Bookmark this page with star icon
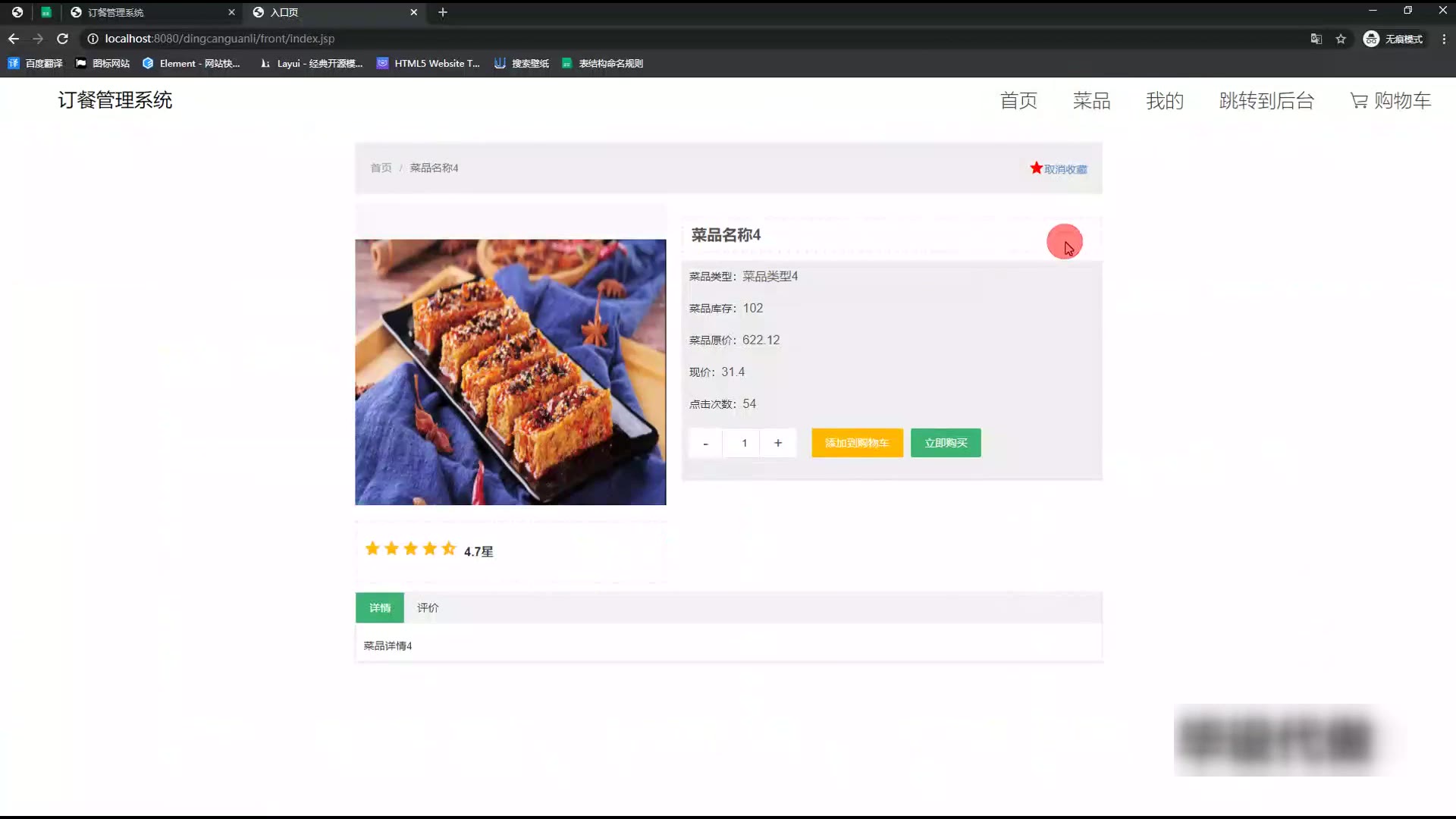1456x819 pixels. click(x=1341, y=39)
